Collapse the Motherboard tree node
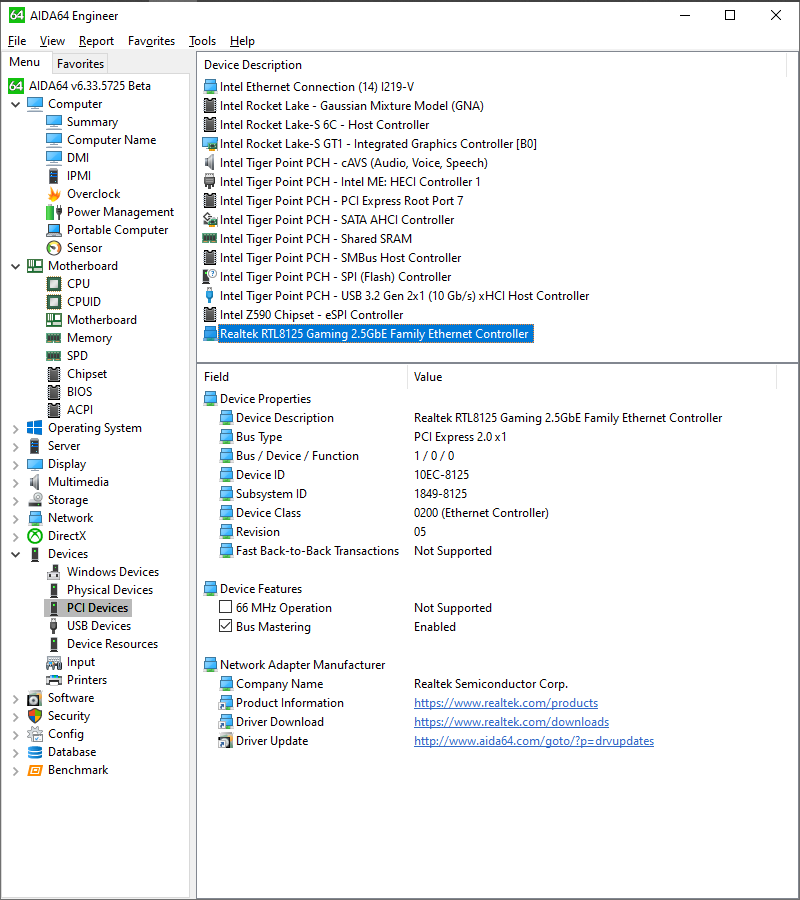The width and height of the screenshot is (800, 900). (16, 266)
